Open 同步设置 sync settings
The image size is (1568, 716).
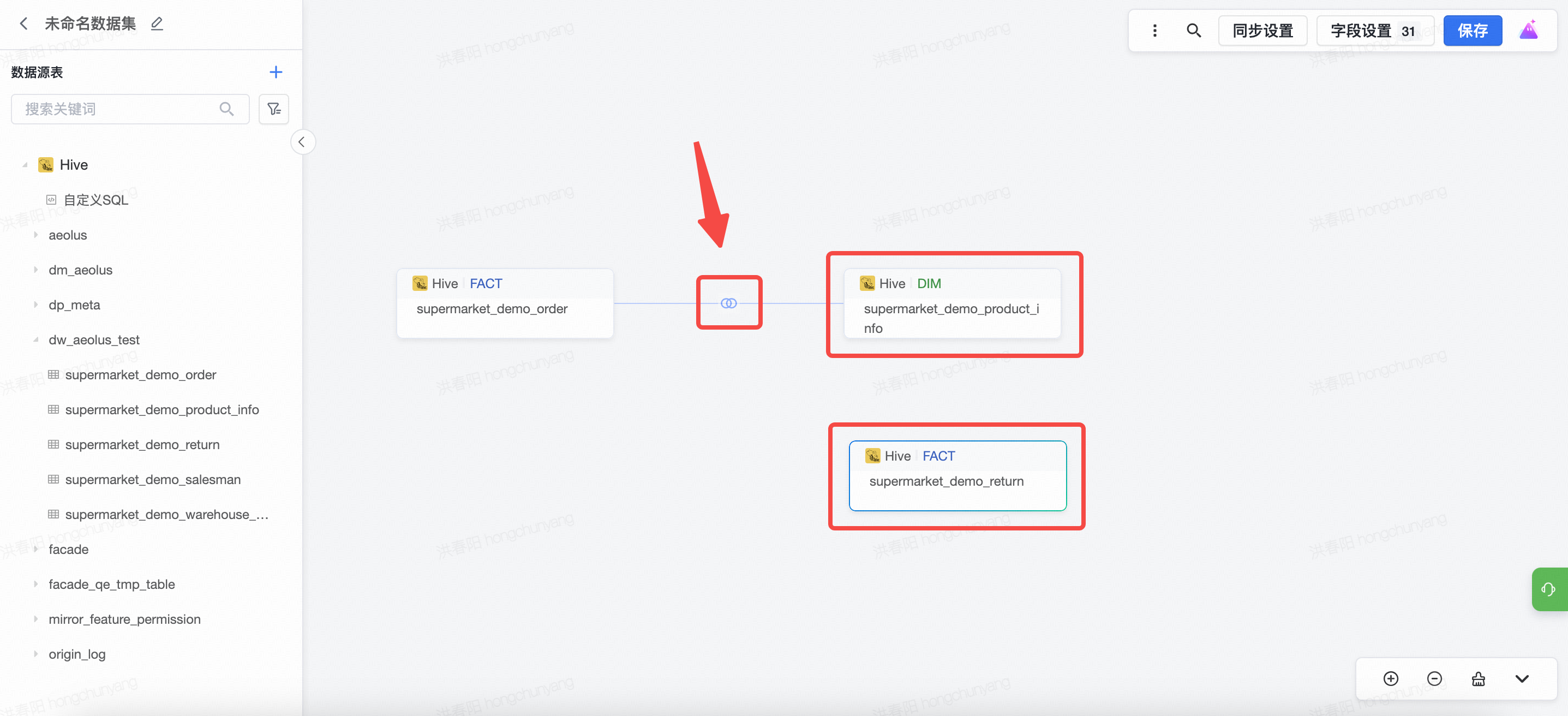1262,31
